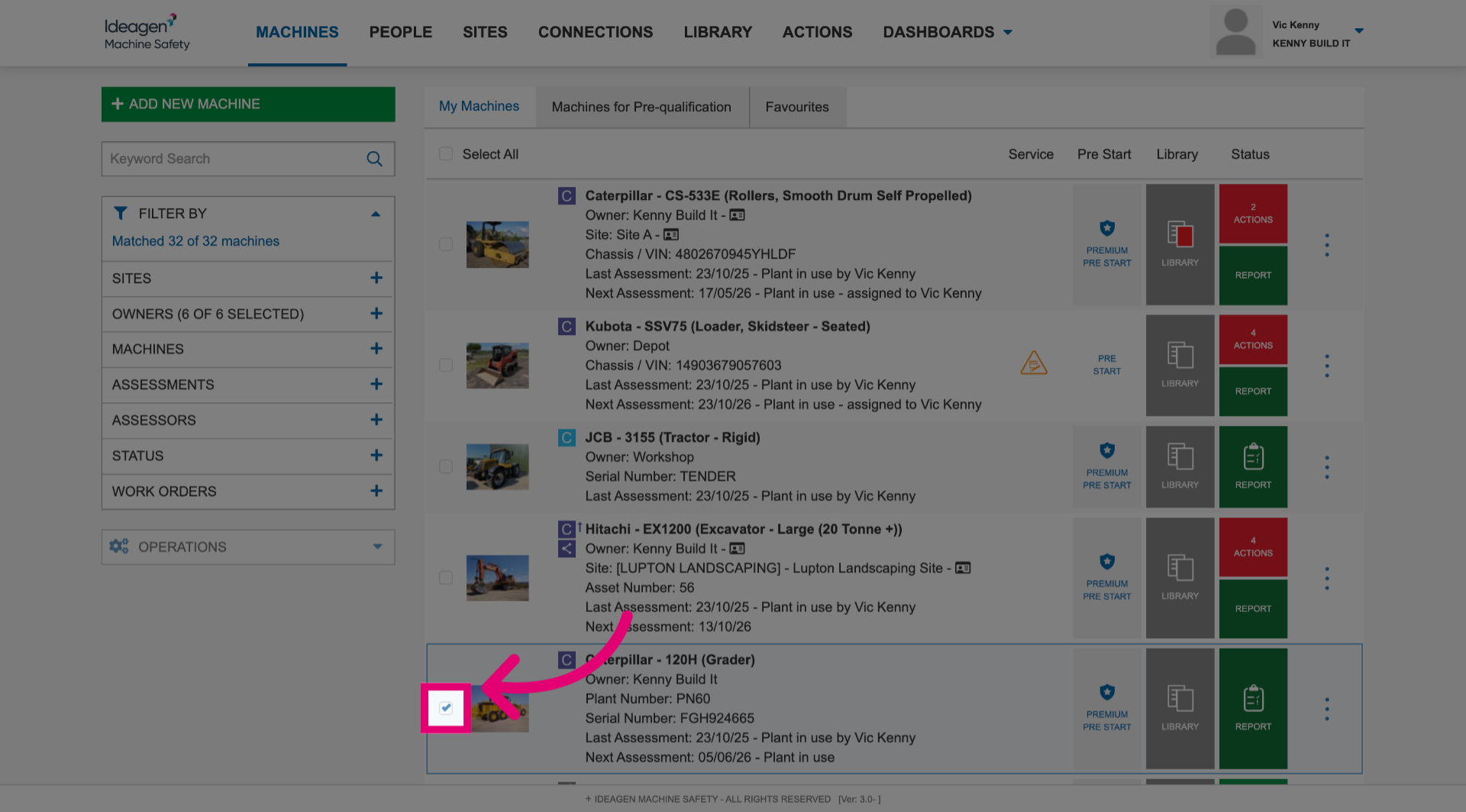Screen dimensions: 1466x812
Task: Uncheck the Caterpillar 120H Grader checkbox
Action: pyautogui.click(x=446, y=708)
